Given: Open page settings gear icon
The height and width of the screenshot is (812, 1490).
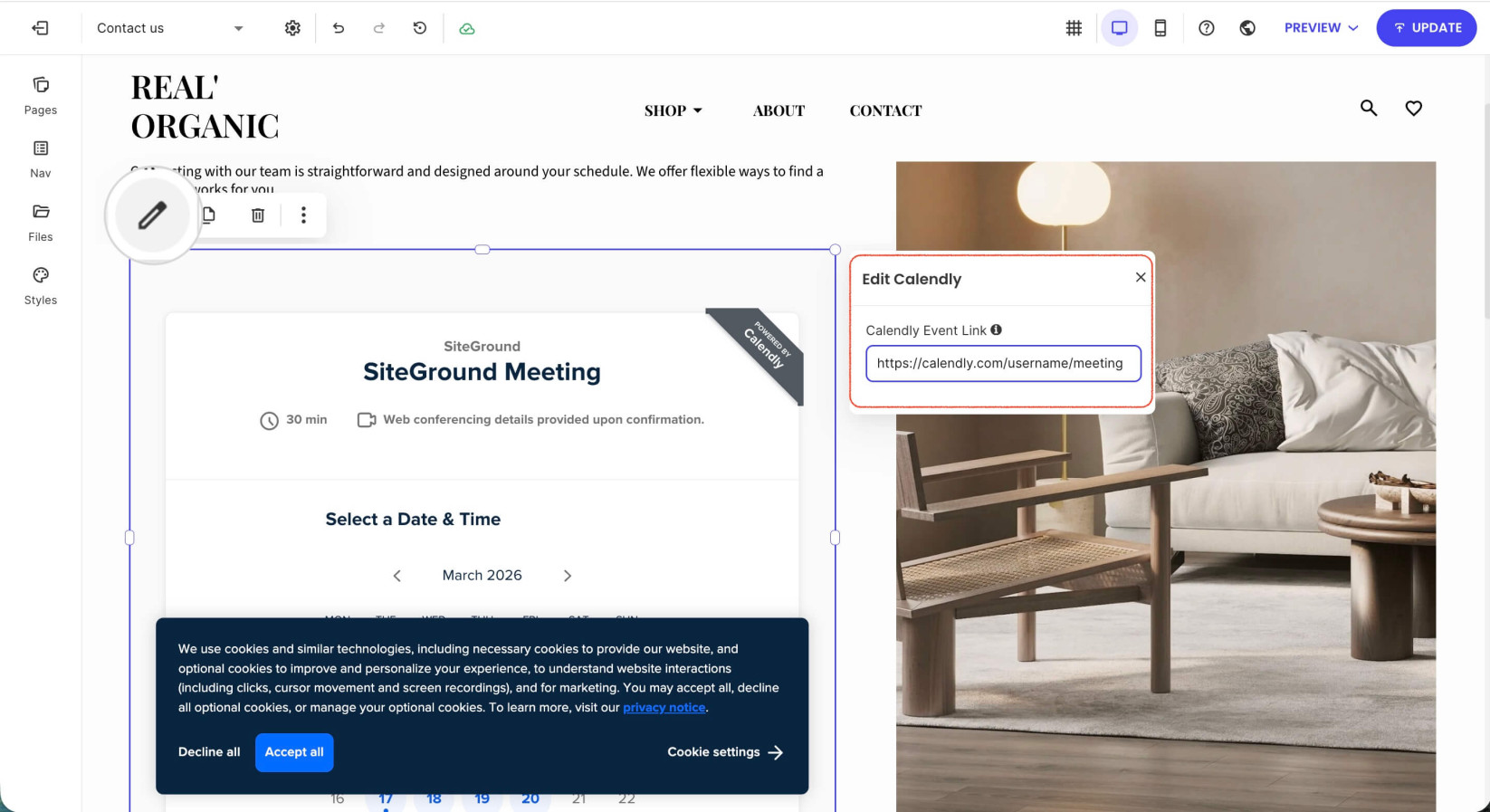Looking at the screenshot, I should click(292, 28).
